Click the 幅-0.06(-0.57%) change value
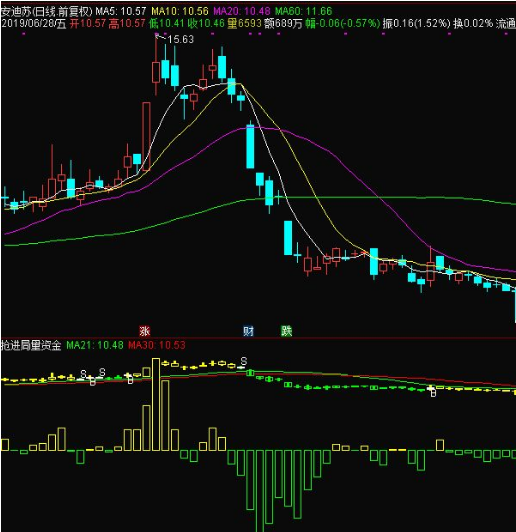 343,24
